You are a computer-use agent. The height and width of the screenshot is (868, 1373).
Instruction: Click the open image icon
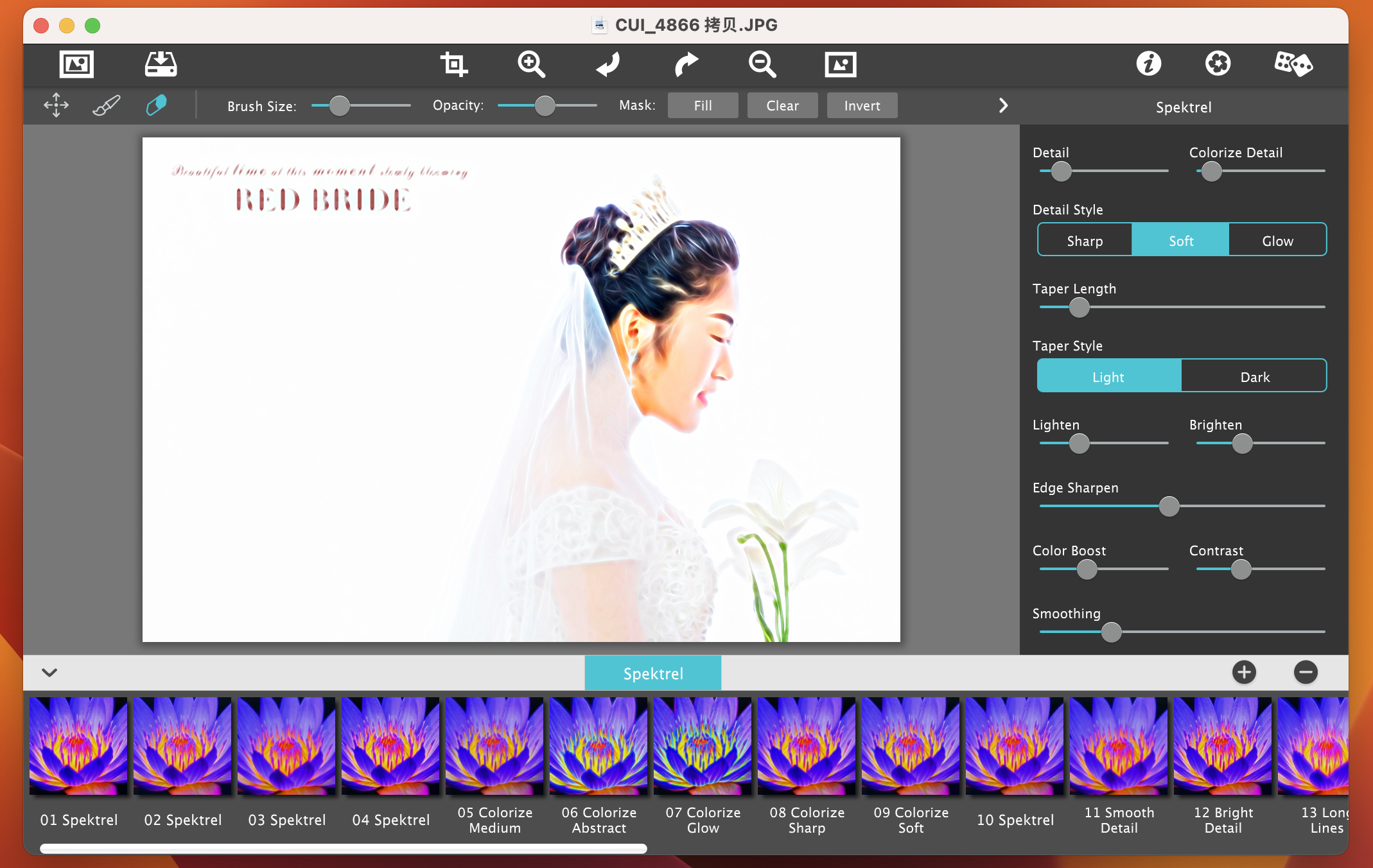click(x=76, y=64)
